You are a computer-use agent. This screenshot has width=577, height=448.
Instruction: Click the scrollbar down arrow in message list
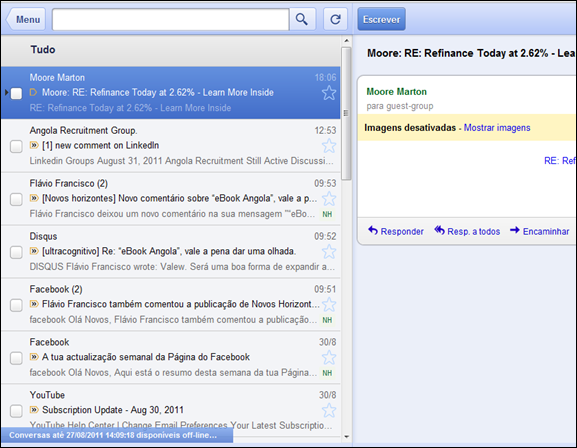[346, 437]
